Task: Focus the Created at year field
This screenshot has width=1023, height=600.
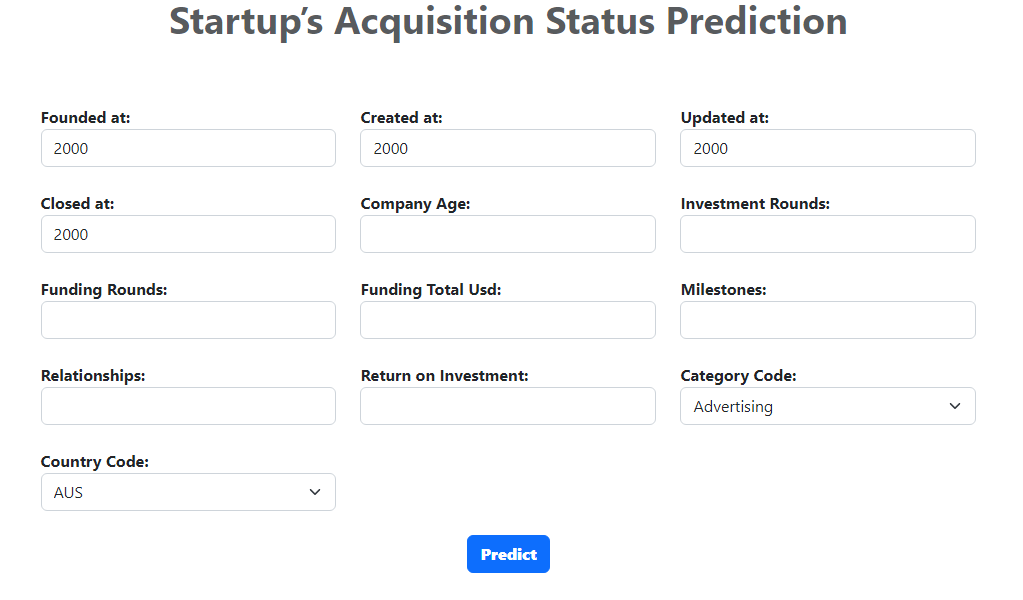Action: pos(508,148)
